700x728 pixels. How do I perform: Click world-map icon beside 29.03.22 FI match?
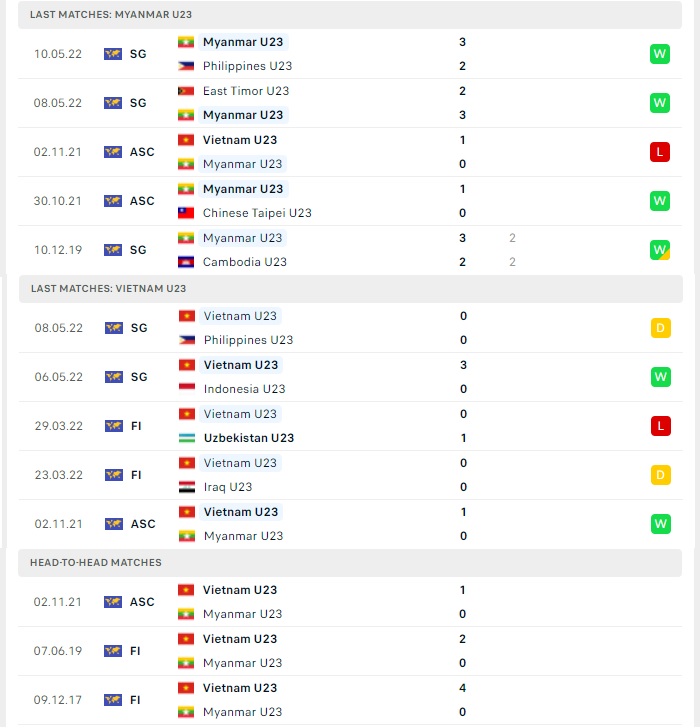pyautogui.click(x=114, y=426)
